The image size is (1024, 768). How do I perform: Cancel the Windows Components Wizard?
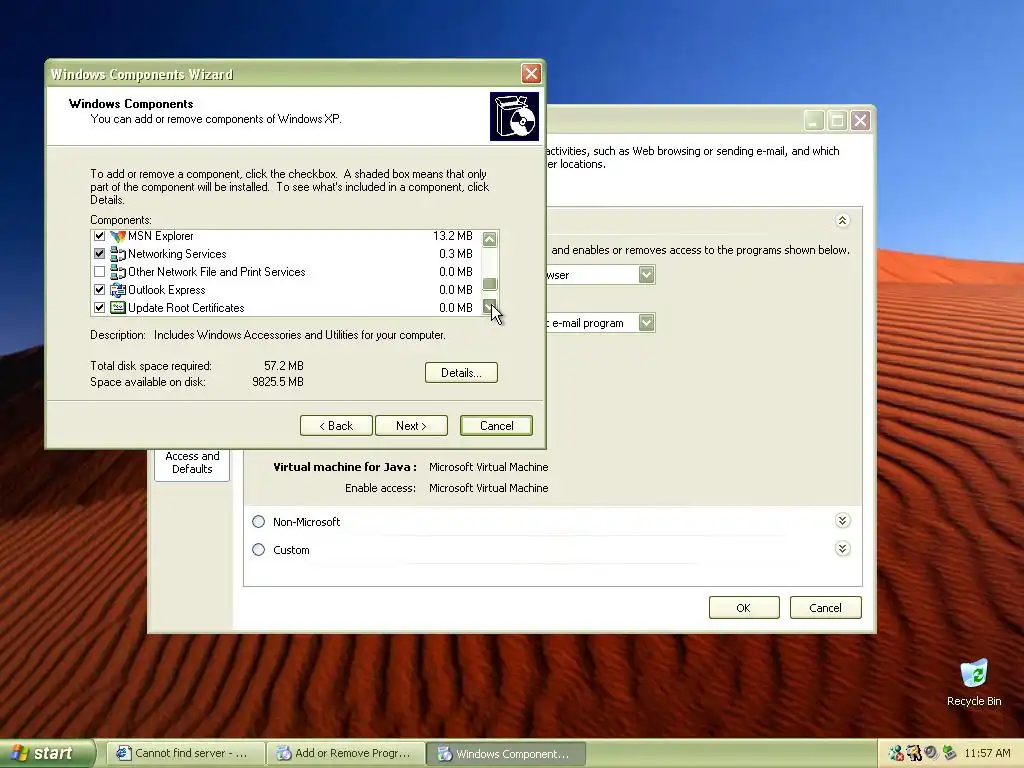(496, 426)
